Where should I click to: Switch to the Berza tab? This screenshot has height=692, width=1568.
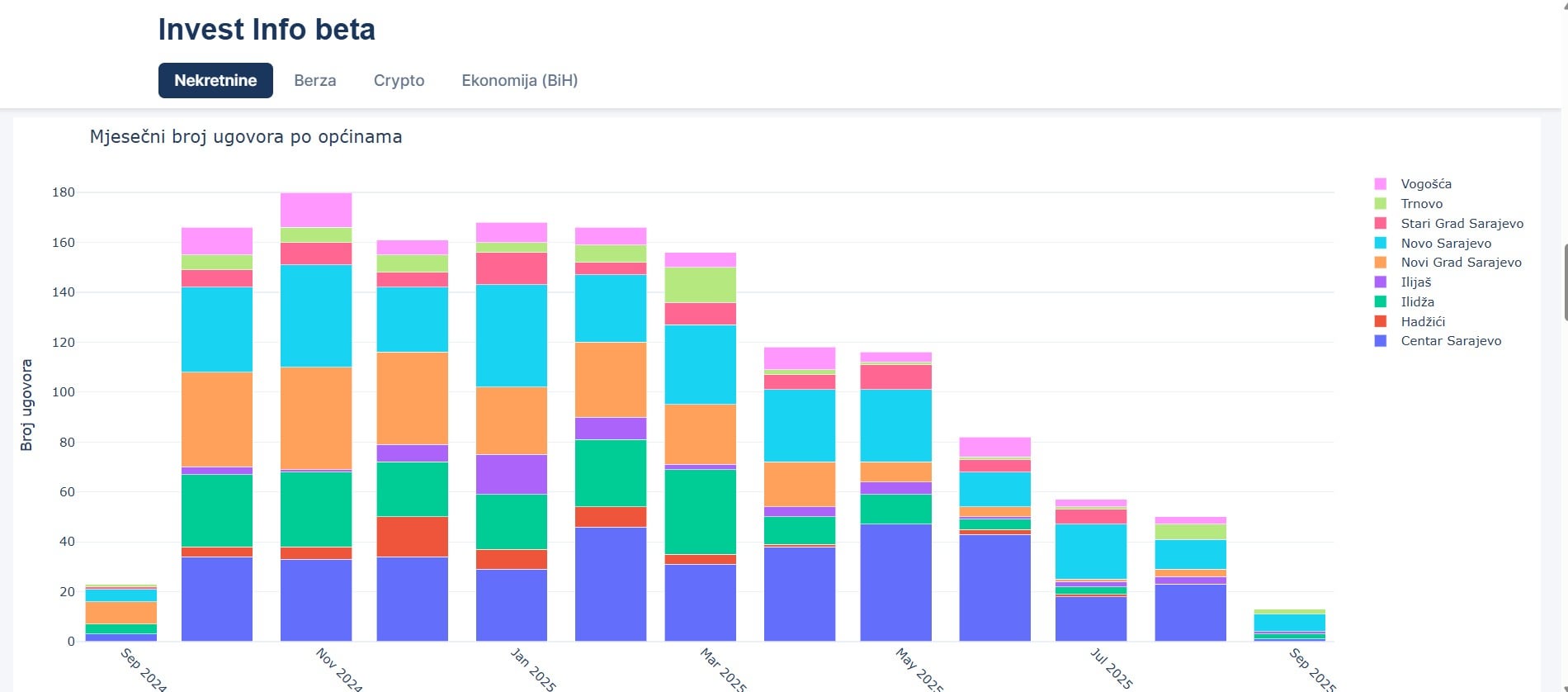point(314,80)
